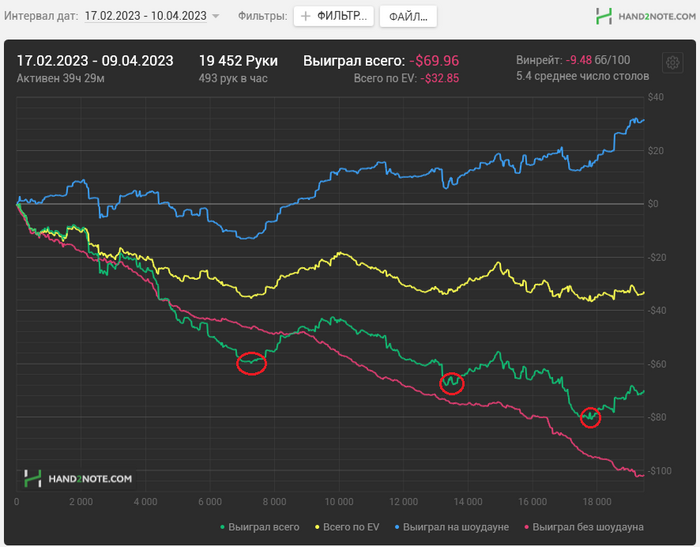Click the winrate value -9.48
This screenshot has height=547, width=700.
click(x=579, y=60)
